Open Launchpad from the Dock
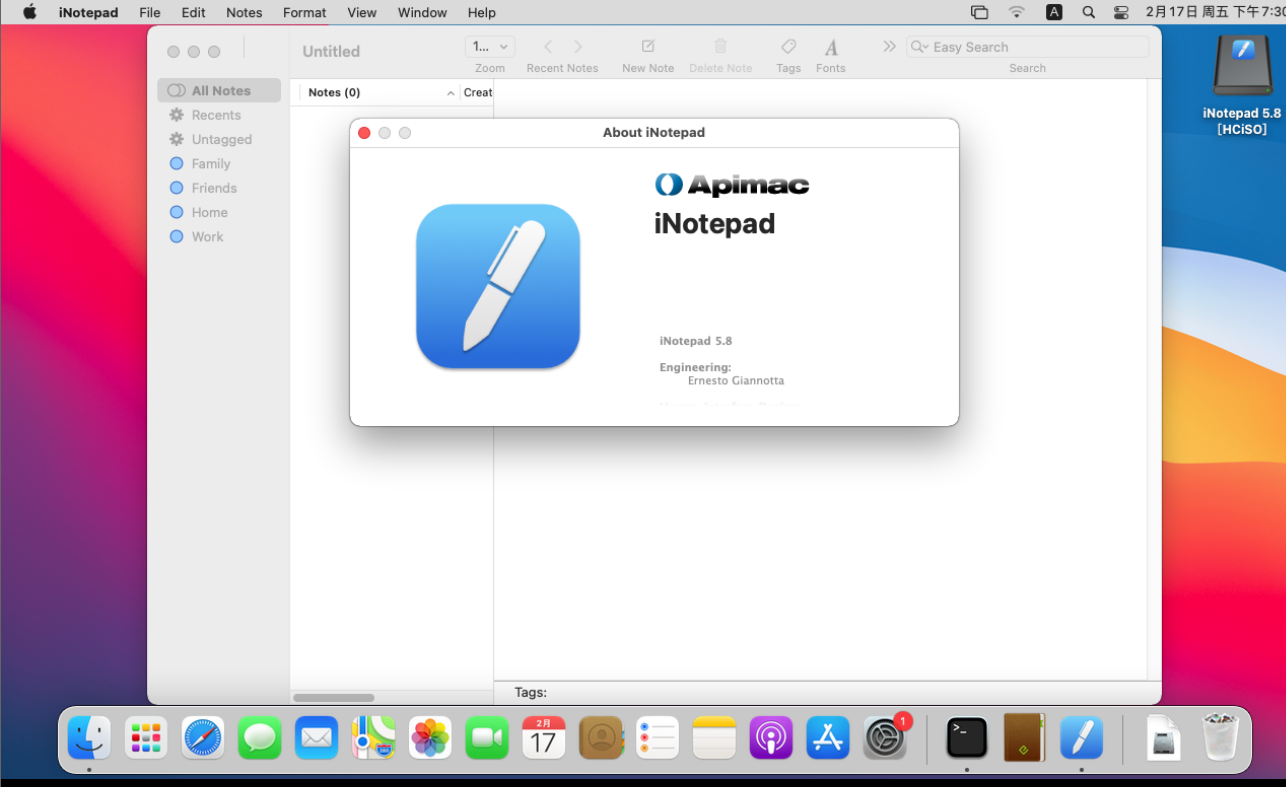Screen dimensions: 1286x787 click(146, 739)
